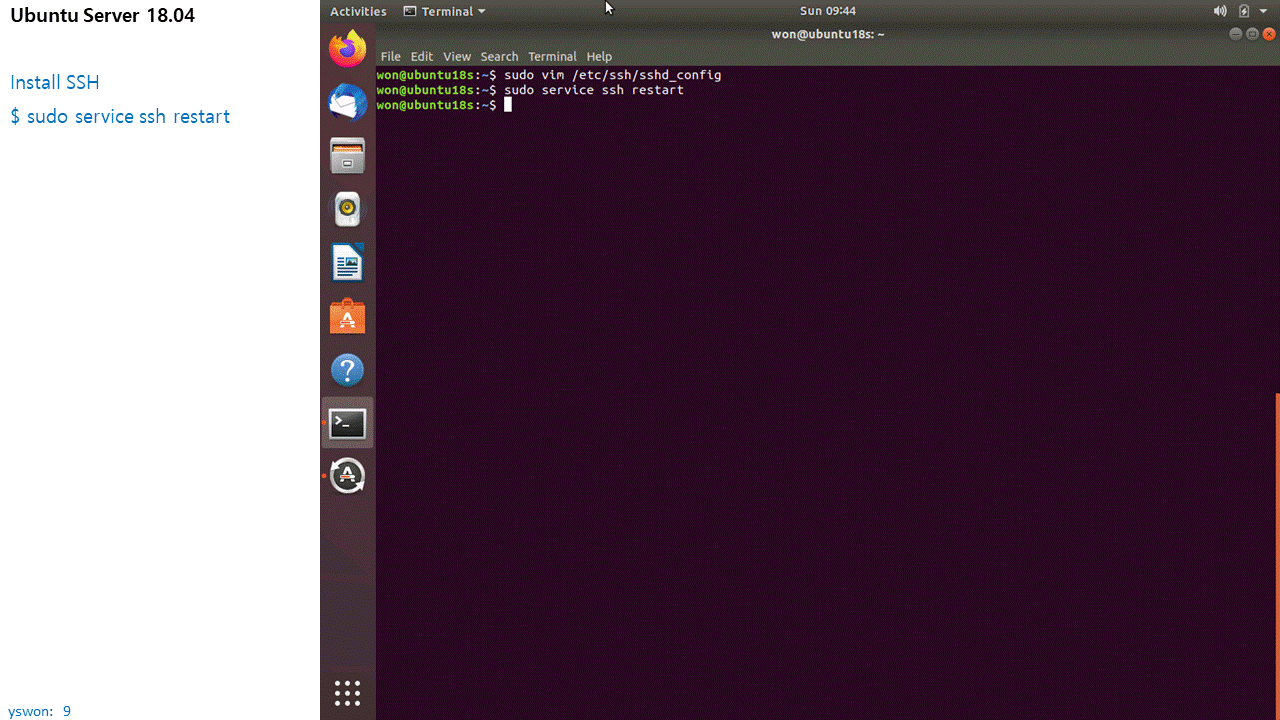Click the terminal cursor at the prompt

508,105
